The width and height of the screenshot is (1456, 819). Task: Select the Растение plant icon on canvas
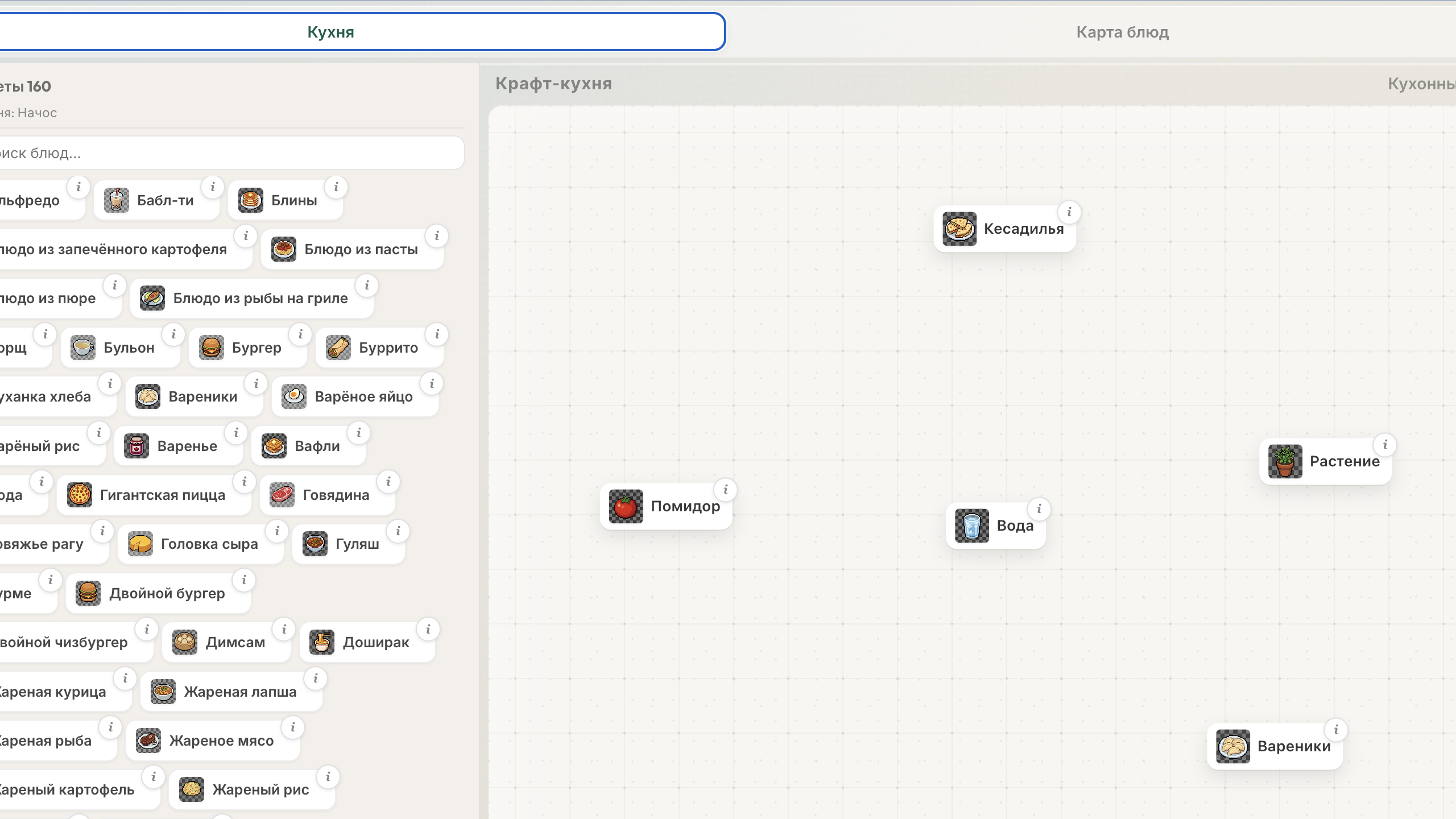[x=1285, y=461]
